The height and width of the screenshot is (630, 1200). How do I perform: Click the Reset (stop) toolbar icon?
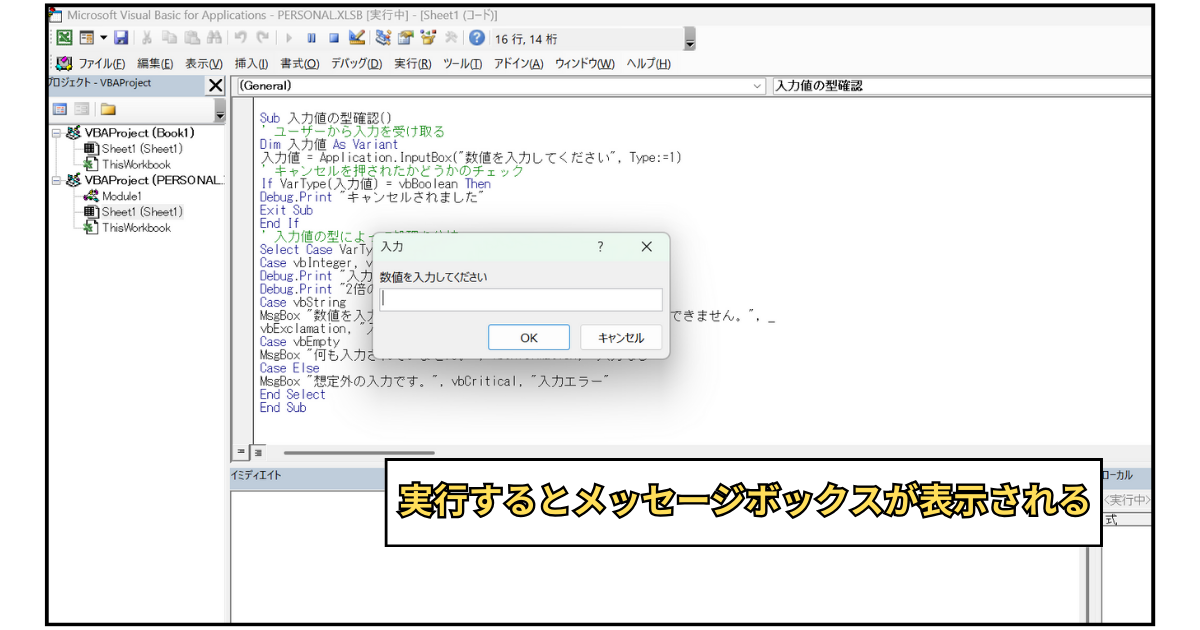[334, 38]
